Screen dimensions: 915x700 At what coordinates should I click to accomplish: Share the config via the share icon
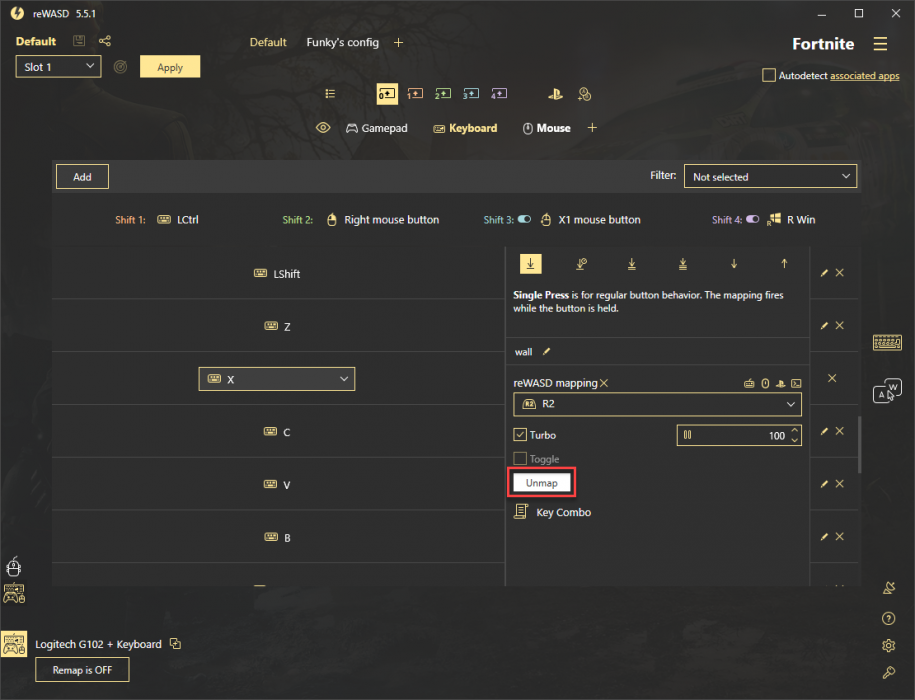pyautogui.click(x=104, y=41)
